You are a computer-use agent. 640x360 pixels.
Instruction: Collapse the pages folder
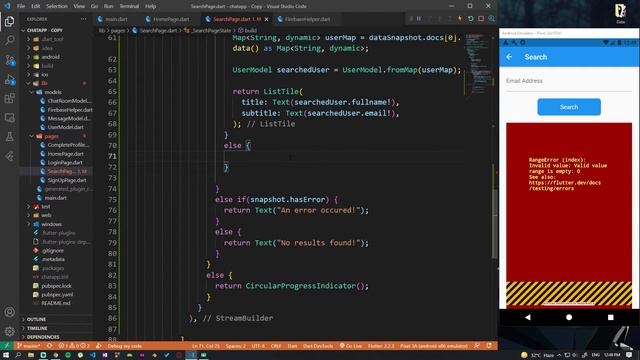click(x=51, y=136)
